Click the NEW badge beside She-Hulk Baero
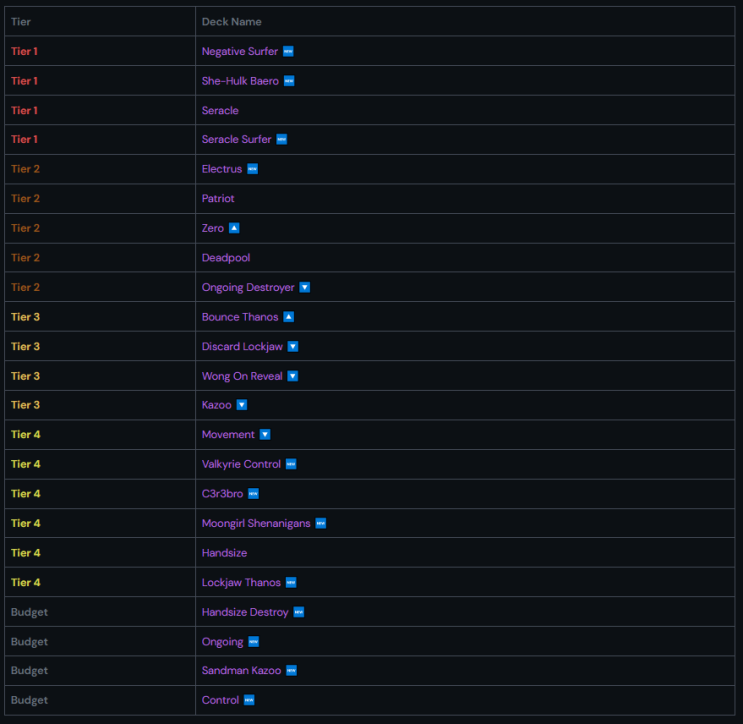This screenshot has height=724, width=743. click(289, 81)
